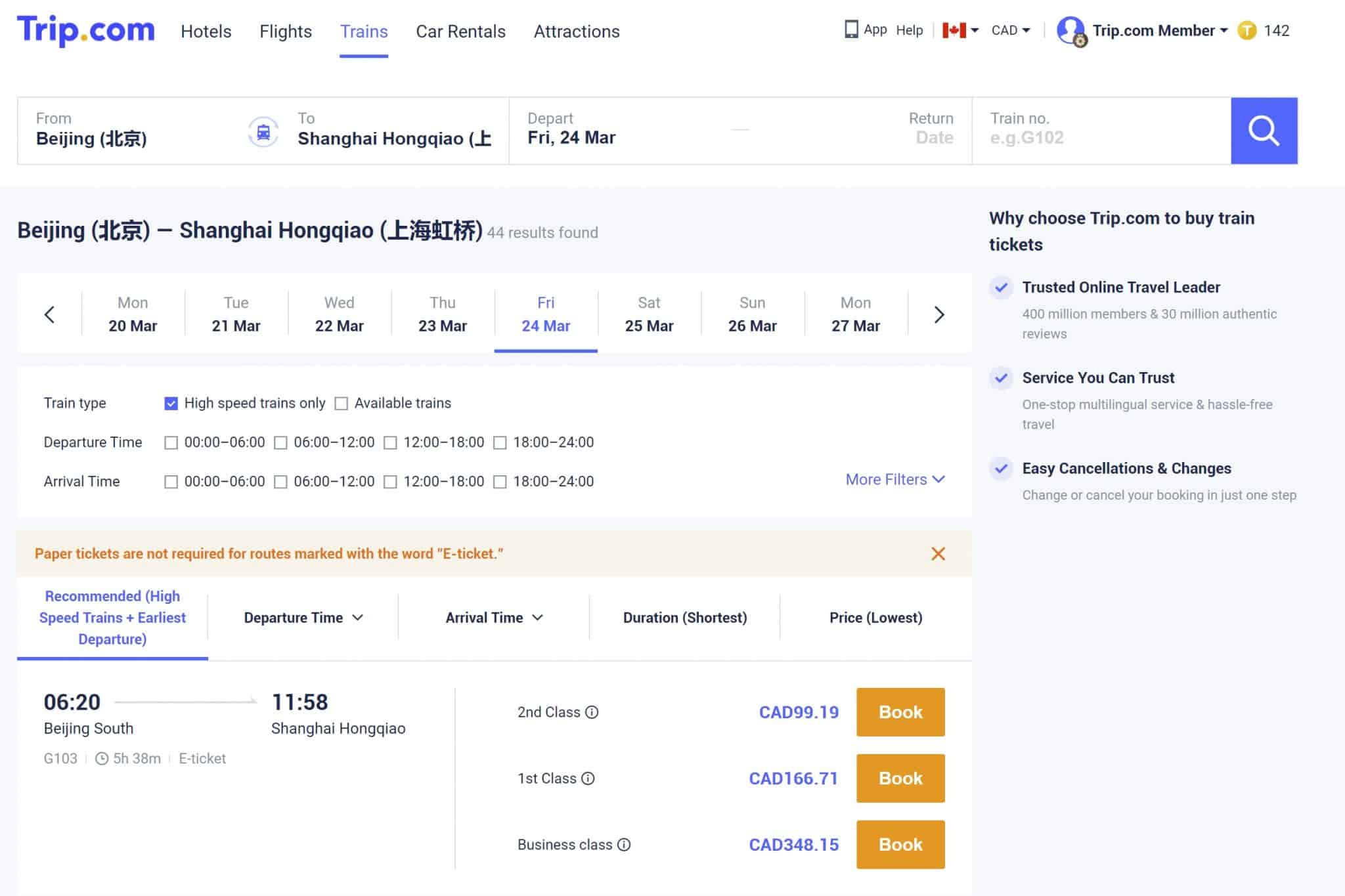This screenshot has height=896, width=1345.
Task: Select Friday 24 Mar date
Action: point(546,313)
